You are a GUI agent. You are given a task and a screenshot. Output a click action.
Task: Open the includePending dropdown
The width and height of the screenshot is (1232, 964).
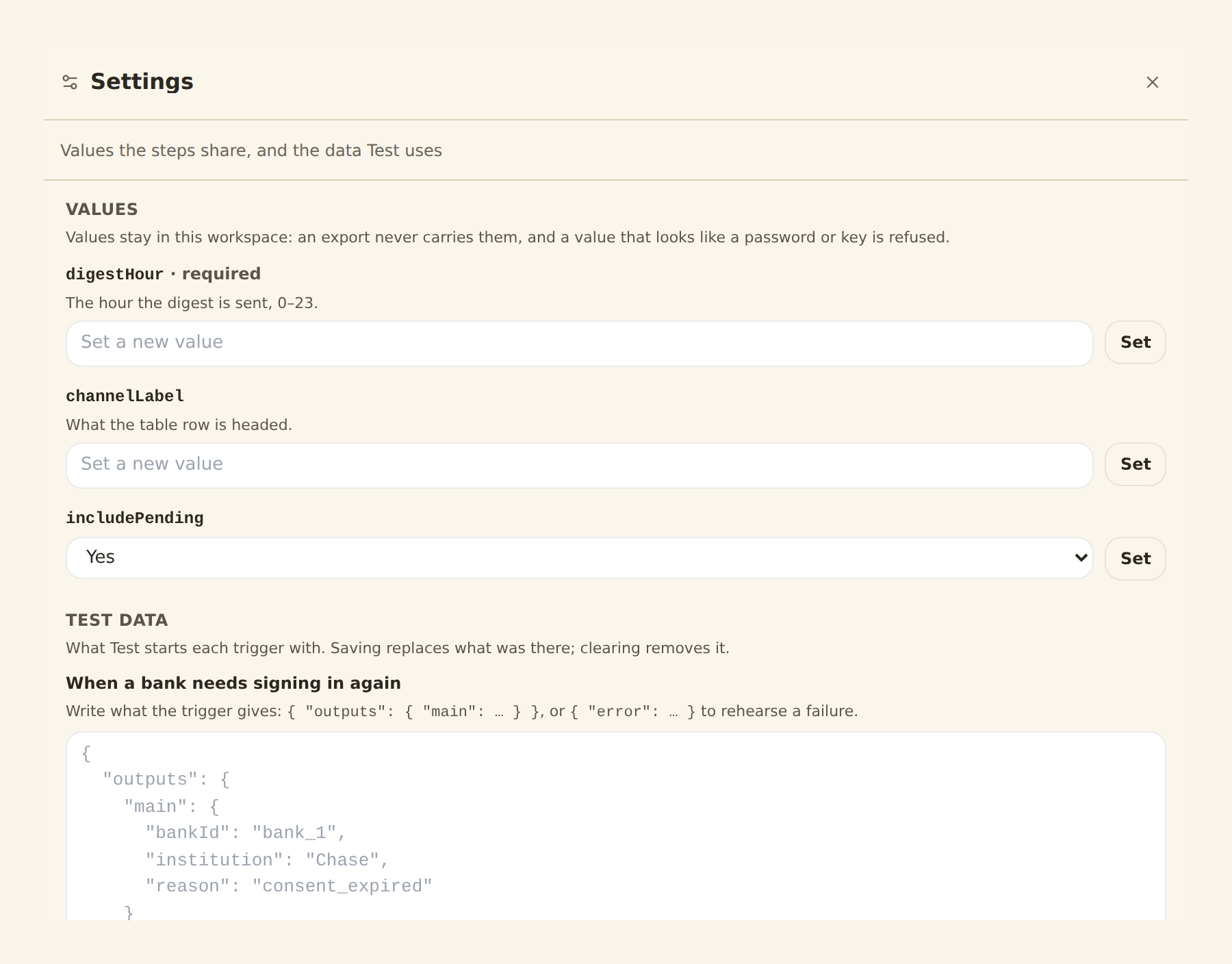pyautogui.click(x=579, y=557)
